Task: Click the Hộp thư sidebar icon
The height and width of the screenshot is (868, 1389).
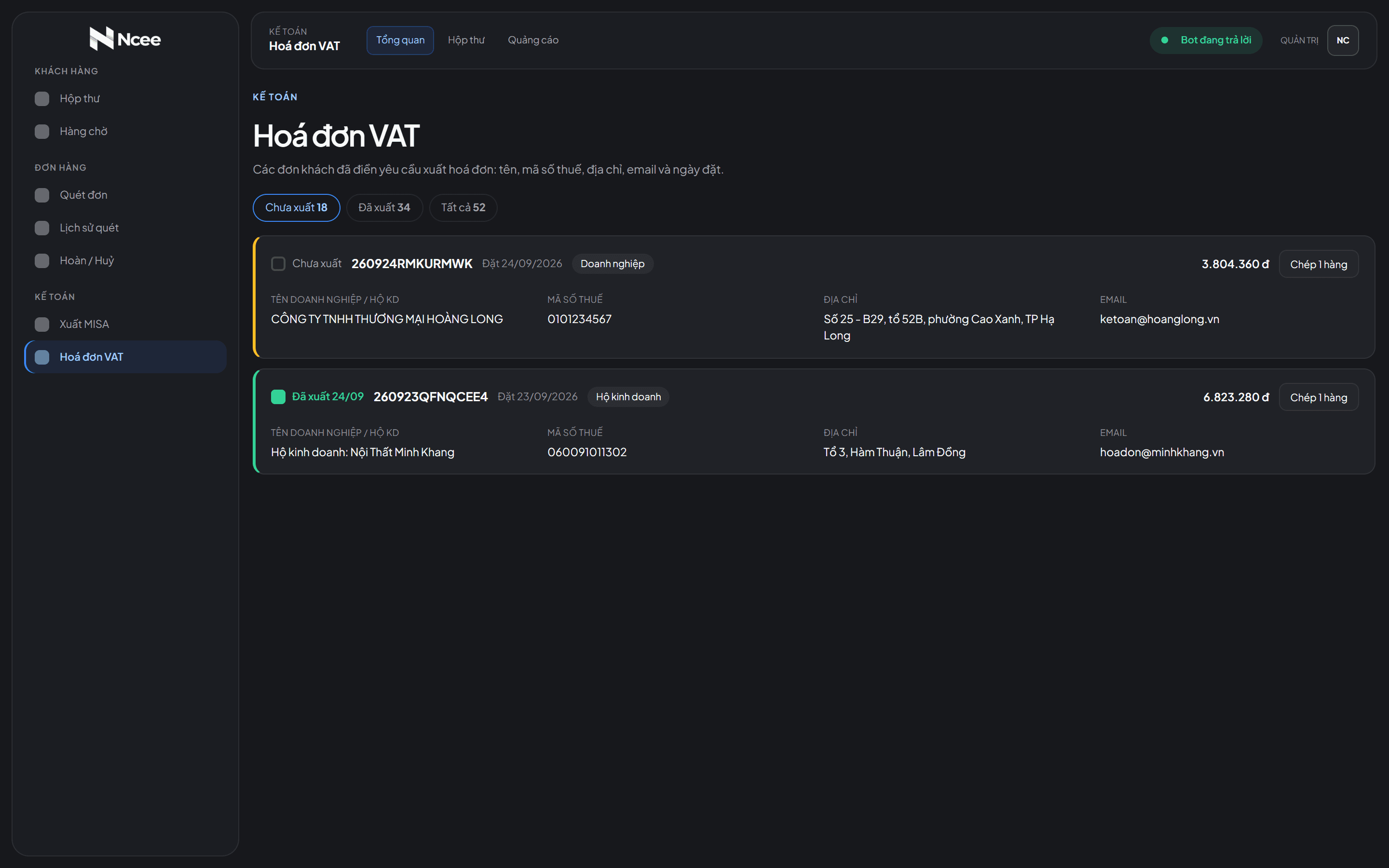Action: point(42,99)
